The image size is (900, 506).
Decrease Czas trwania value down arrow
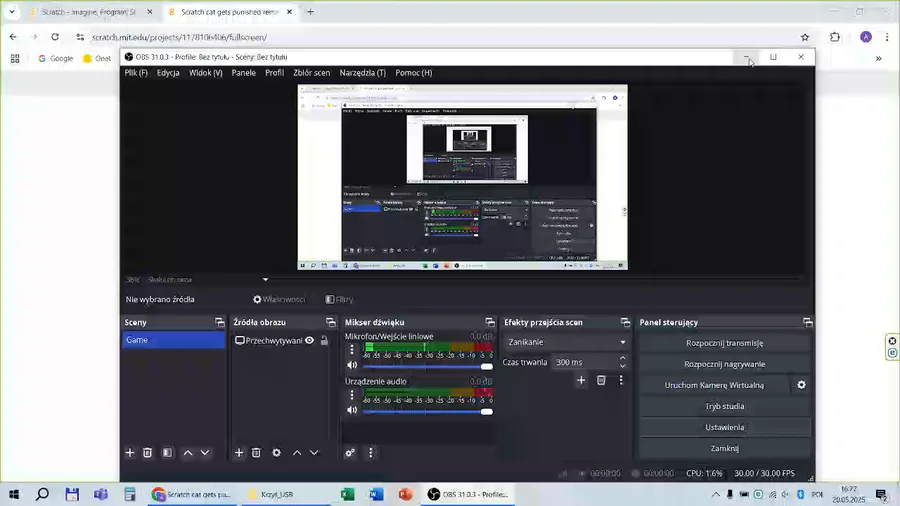pyautogui.click(x=623, y=365)
